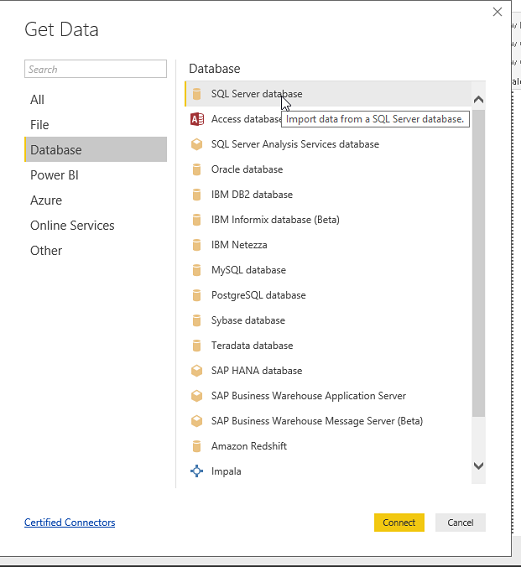
Task: Open the Certified Connectors link
Action: [x=70, y=523]
